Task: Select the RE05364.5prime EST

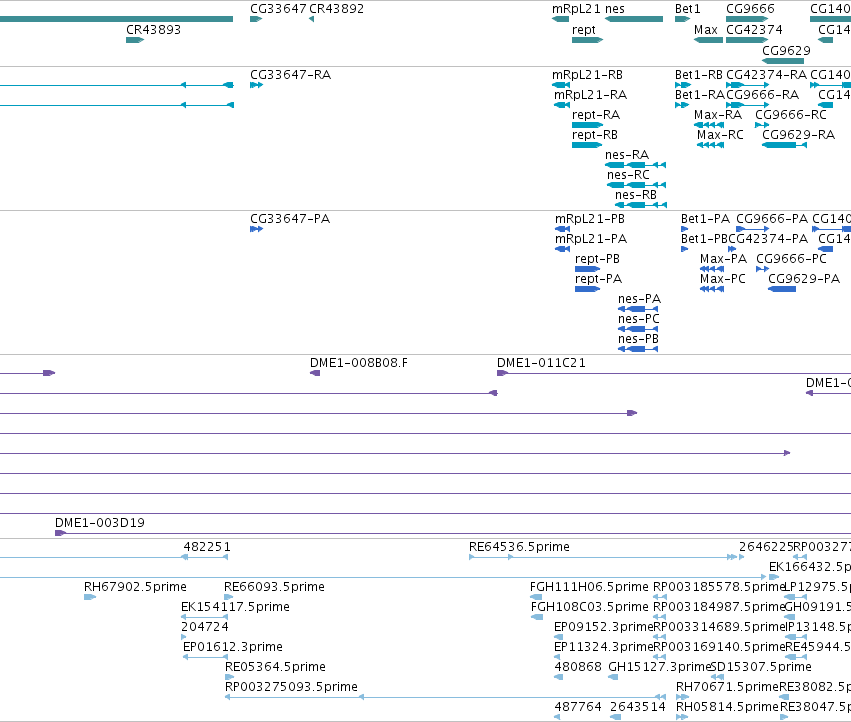Action: point(276,666)
